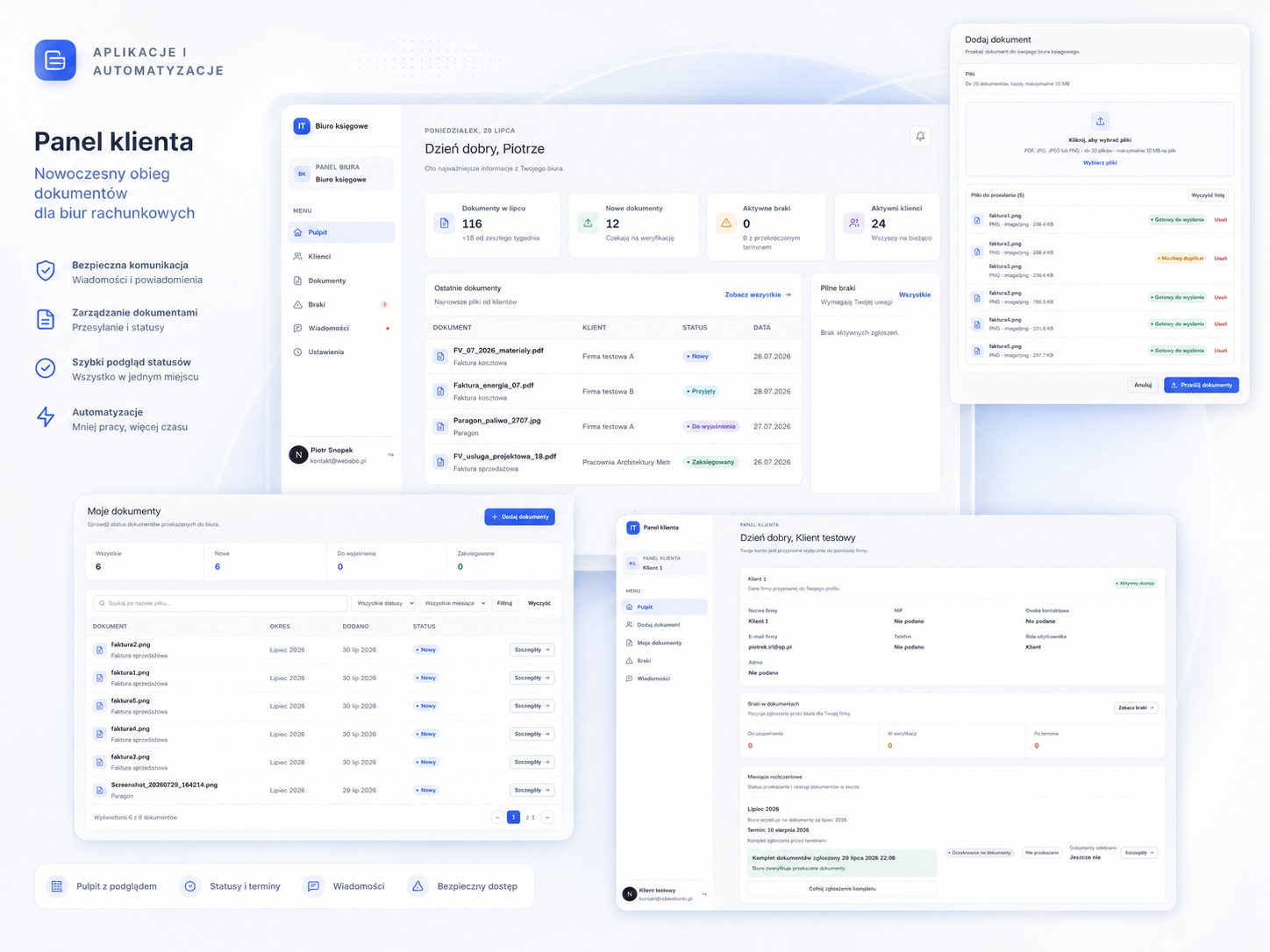
Task: Click Usuń next to faktura1.png
Action: click(1220, 220)
